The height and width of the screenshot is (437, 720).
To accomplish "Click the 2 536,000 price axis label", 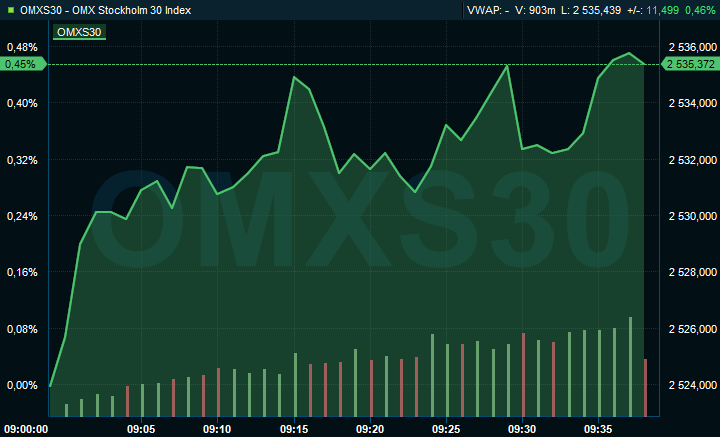I will (693, 47).
